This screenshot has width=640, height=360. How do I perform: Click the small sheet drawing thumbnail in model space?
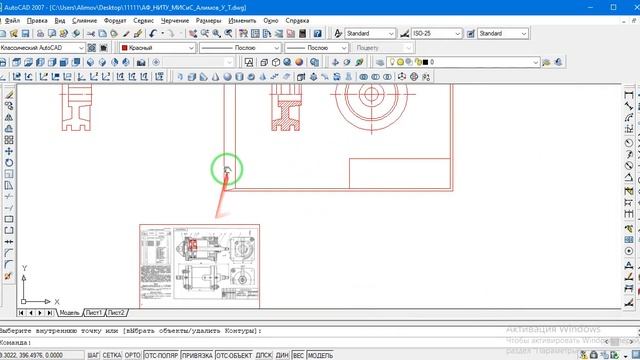coord(199,266)
